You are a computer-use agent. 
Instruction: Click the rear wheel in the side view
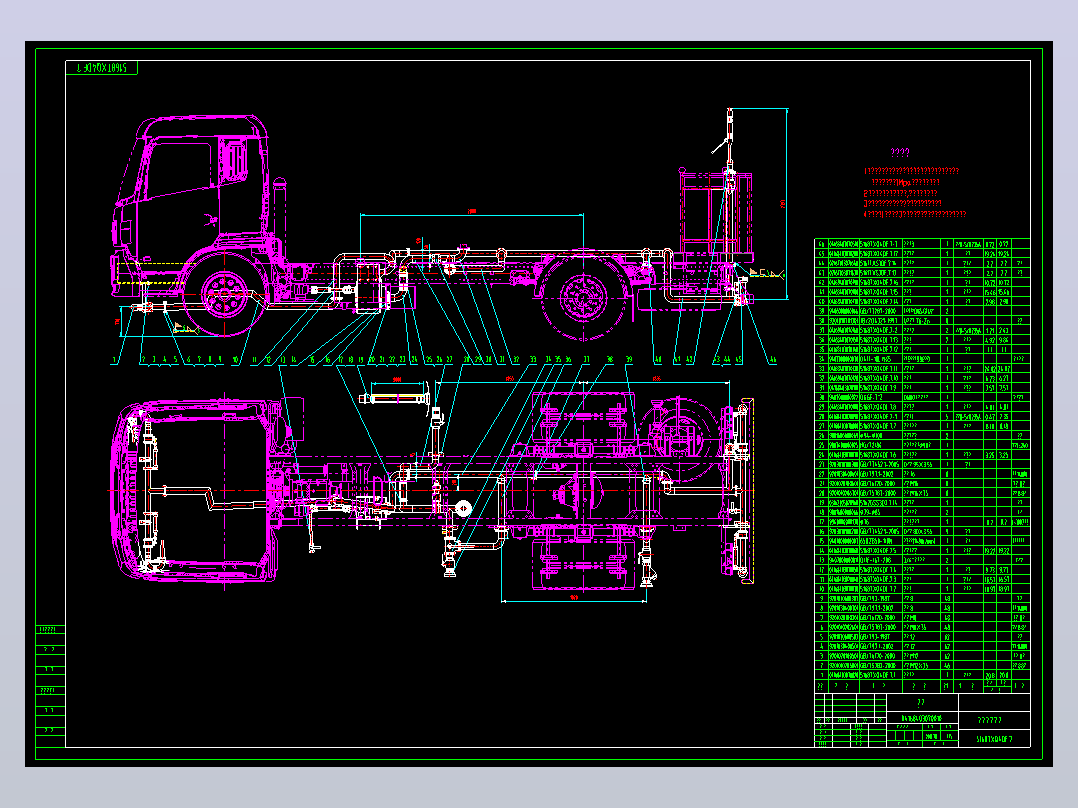tap(583, 298)
